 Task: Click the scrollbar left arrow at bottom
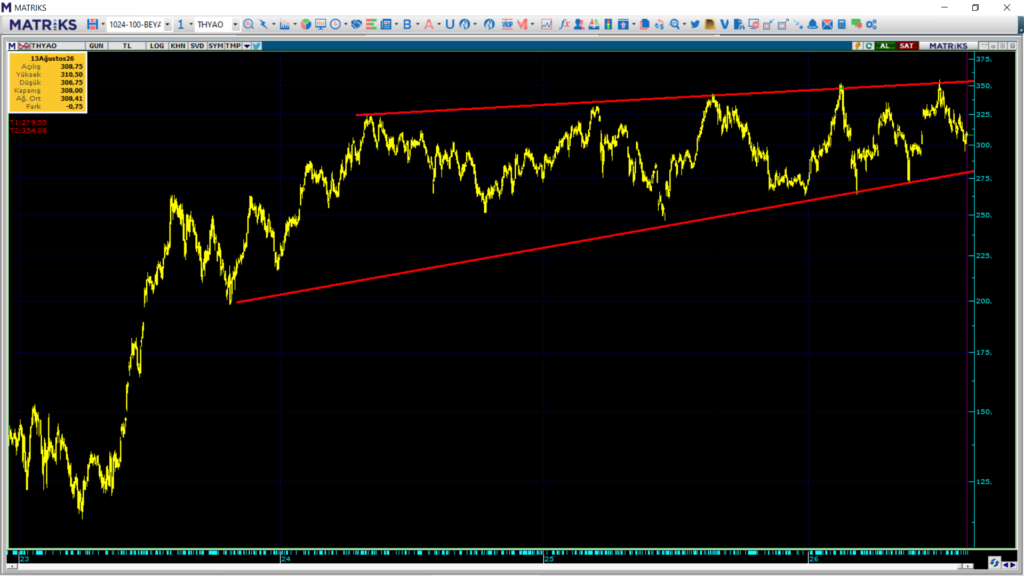(11, 566)
